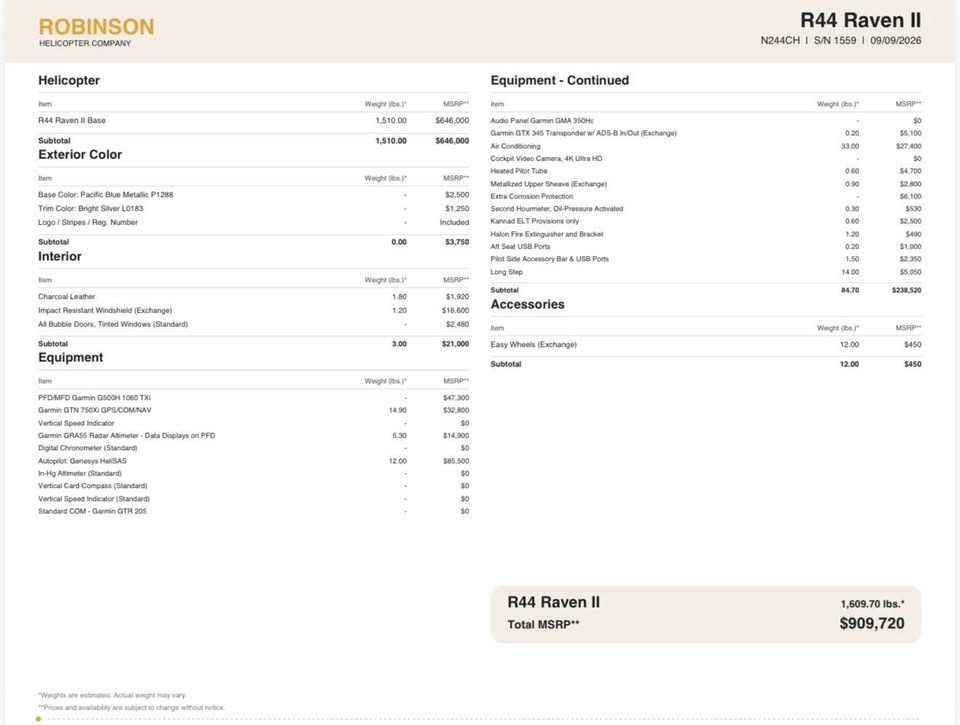This screenshot has height=725, width=960.
Task: Click the Trim Color Bright Silver row
Action: coord(253,209)
